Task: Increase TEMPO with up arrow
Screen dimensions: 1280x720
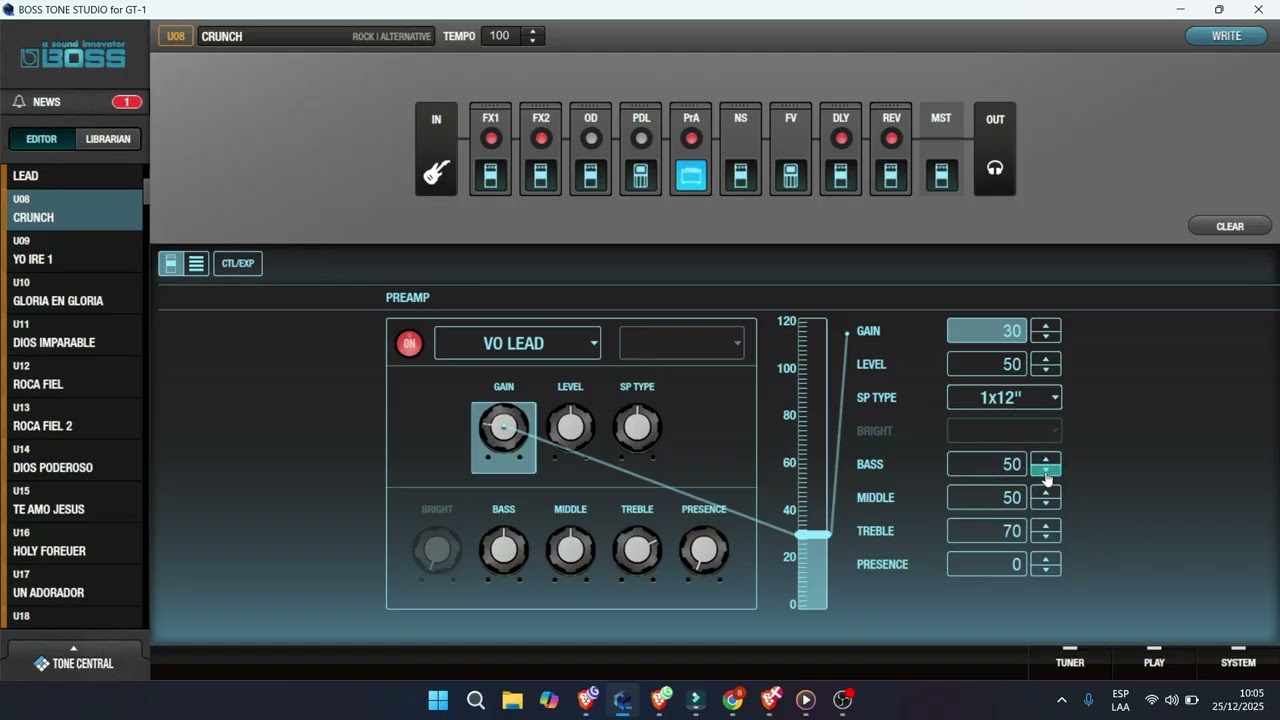Action: [x=533, y=31]
